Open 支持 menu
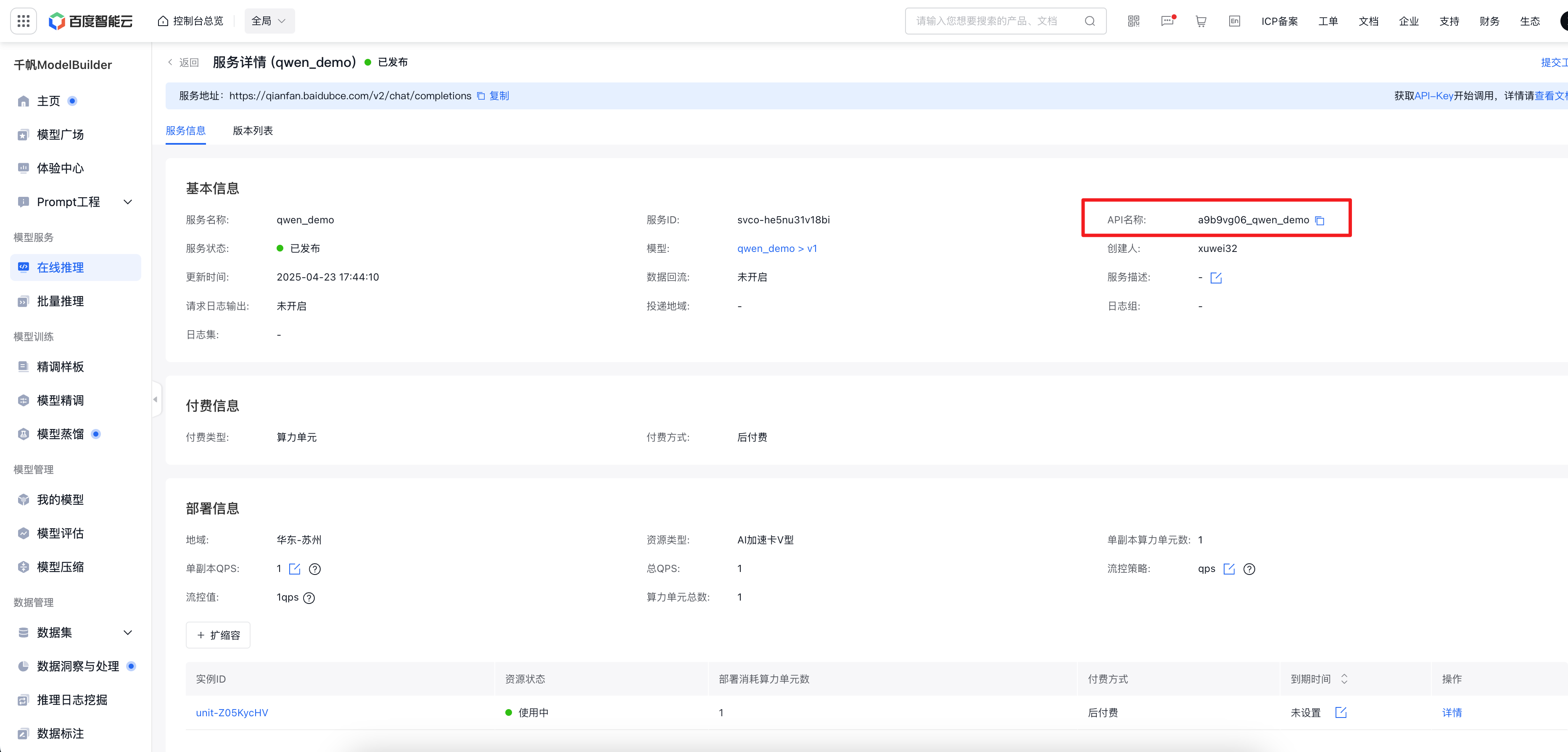The width and height of the screenshot is (1568, 752). (x=1449, y=21)
